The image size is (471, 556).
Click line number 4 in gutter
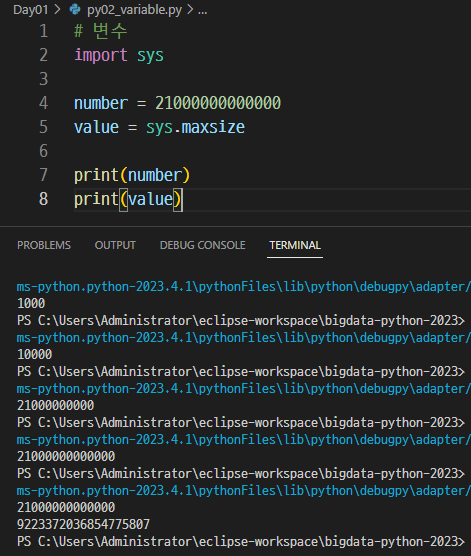point(43,103)
